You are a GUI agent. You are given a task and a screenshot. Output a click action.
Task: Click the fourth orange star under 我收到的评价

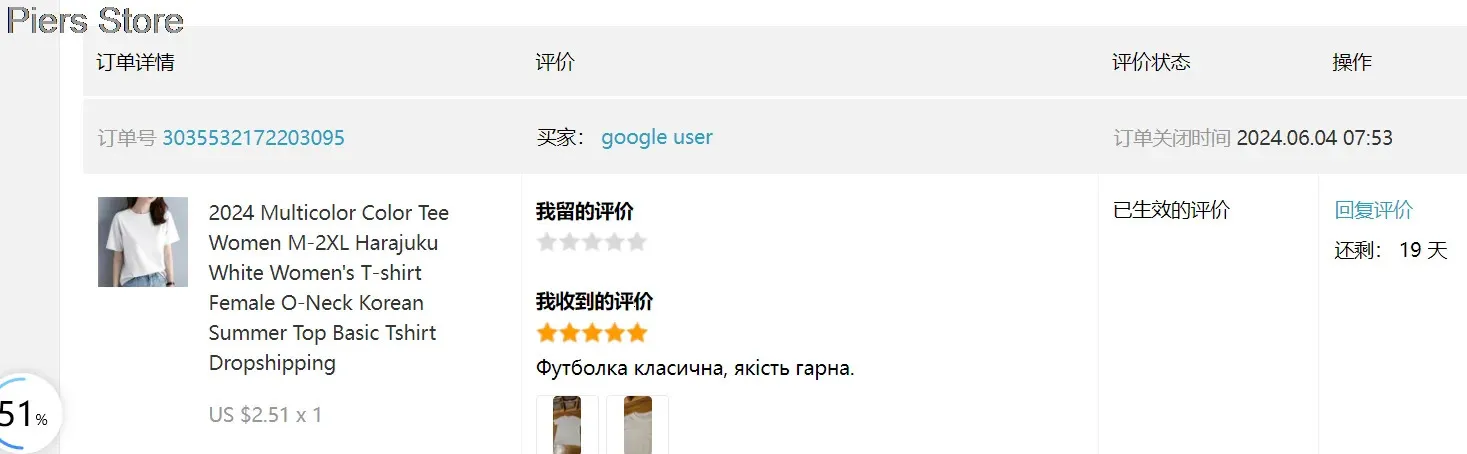click(x=615, y=333)
